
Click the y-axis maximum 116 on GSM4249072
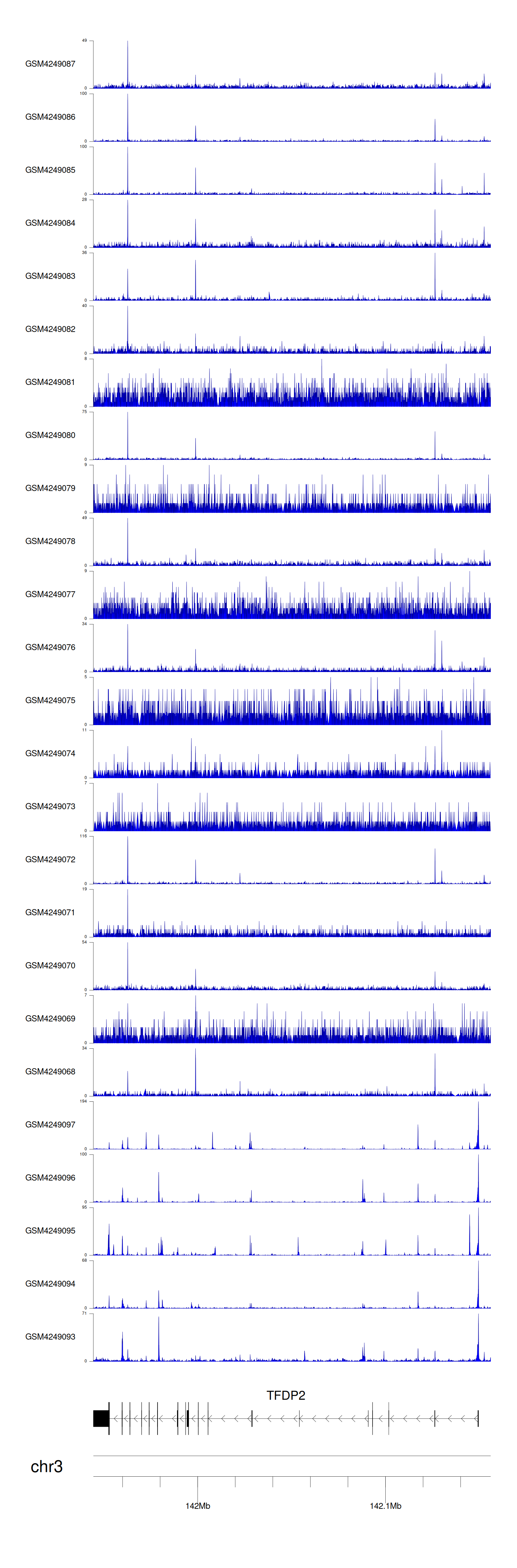[x=83, y=836]
